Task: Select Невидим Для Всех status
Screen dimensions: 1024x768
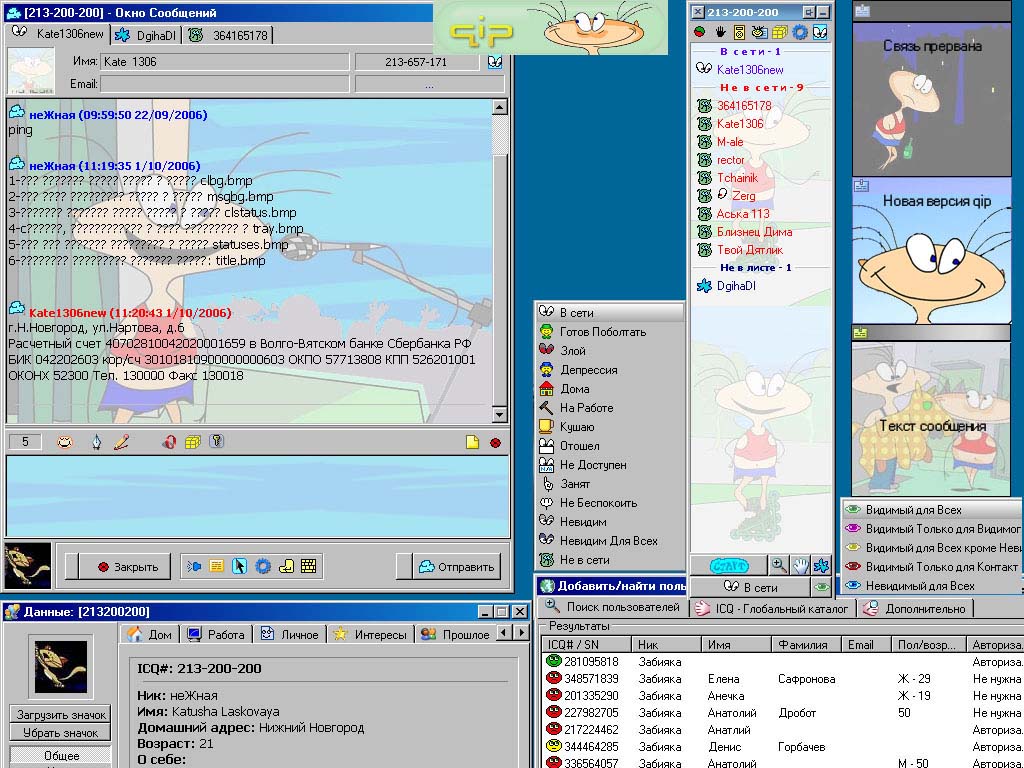Action: click(x=610, y=541)
